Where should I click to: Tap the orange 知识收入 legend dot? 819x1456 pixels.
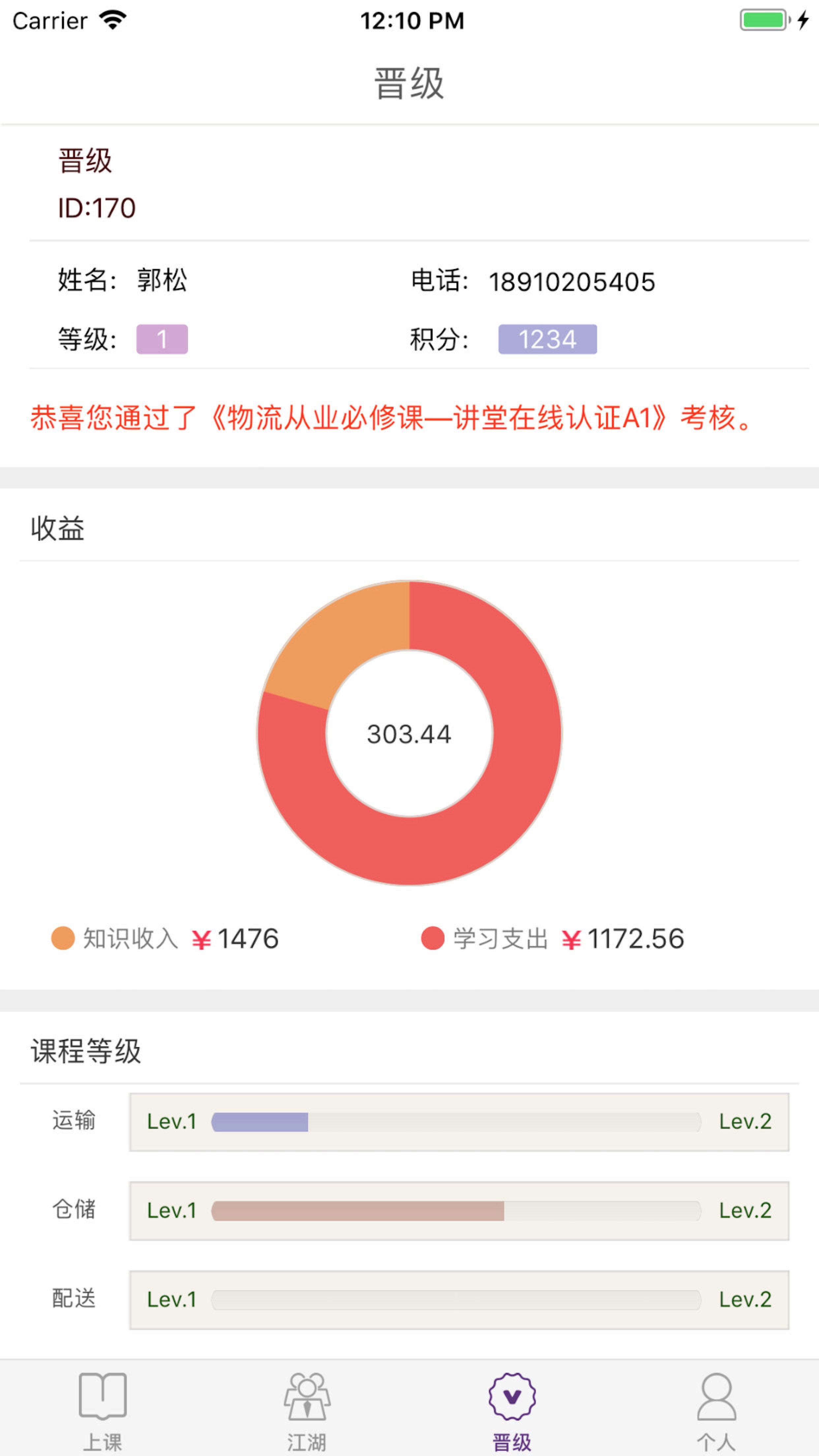[x=63, y=938]
